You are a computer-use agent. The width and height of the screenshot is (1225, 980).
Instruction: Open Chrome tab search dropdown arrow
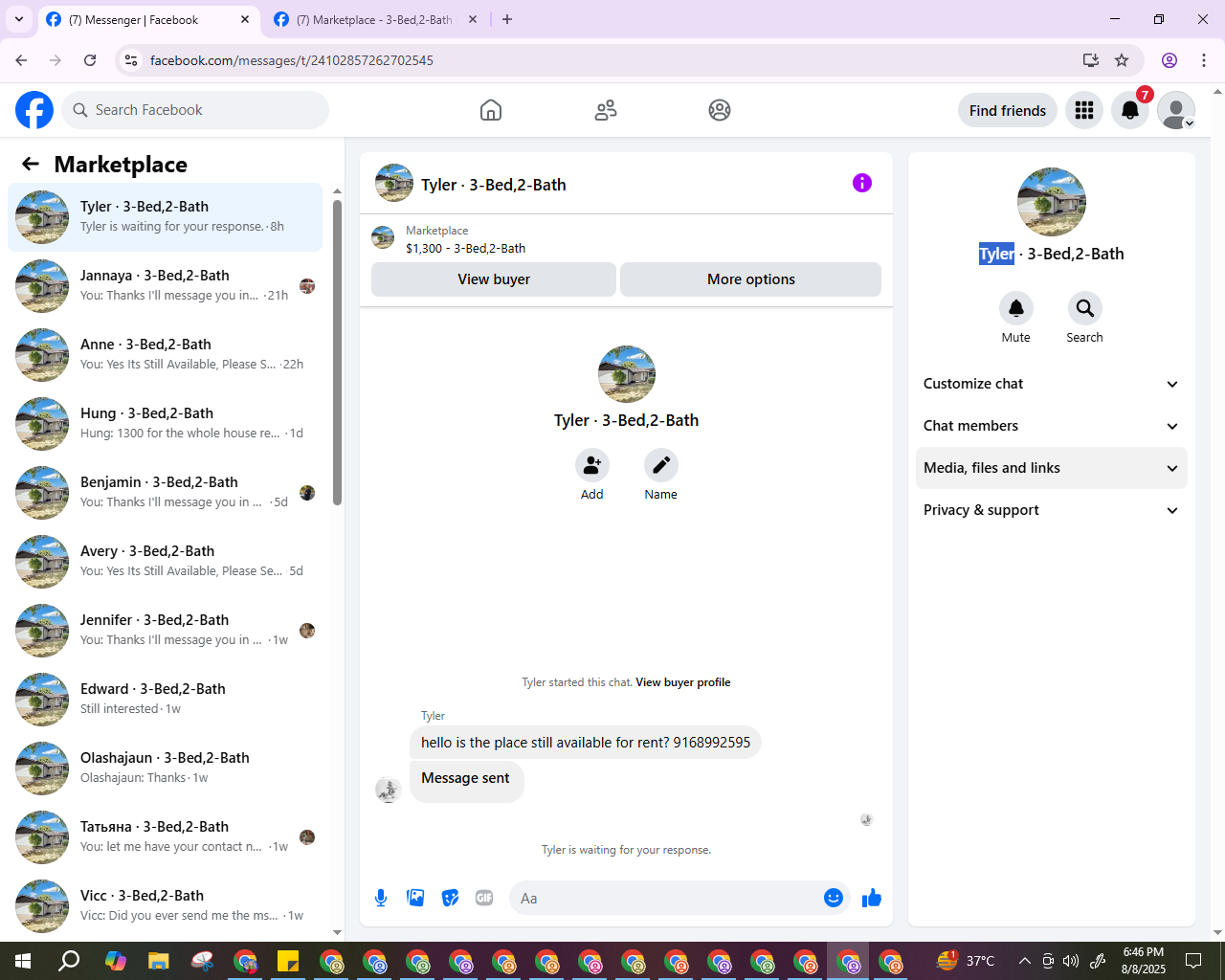[x=18, y=19]
